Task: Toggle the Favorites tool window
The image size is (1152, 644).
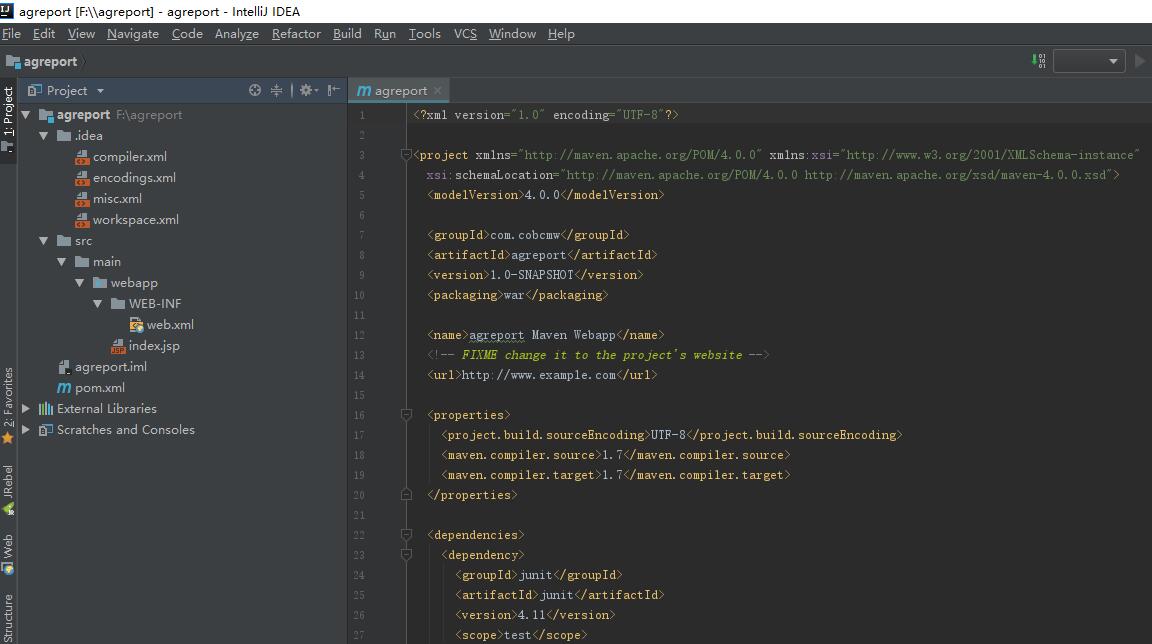Action: click(x=8, y=404)
